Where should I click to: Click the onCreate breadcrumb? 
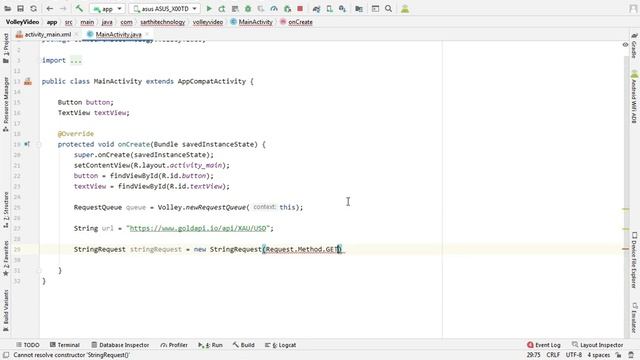point(296,22)
